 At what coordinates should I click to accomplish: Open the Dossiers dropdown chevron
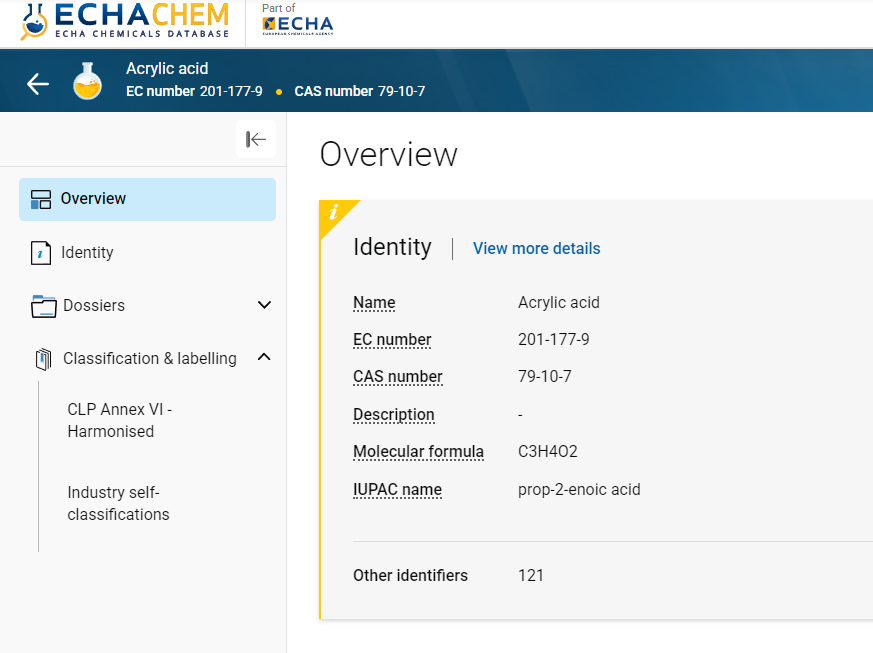pos(263,305)
